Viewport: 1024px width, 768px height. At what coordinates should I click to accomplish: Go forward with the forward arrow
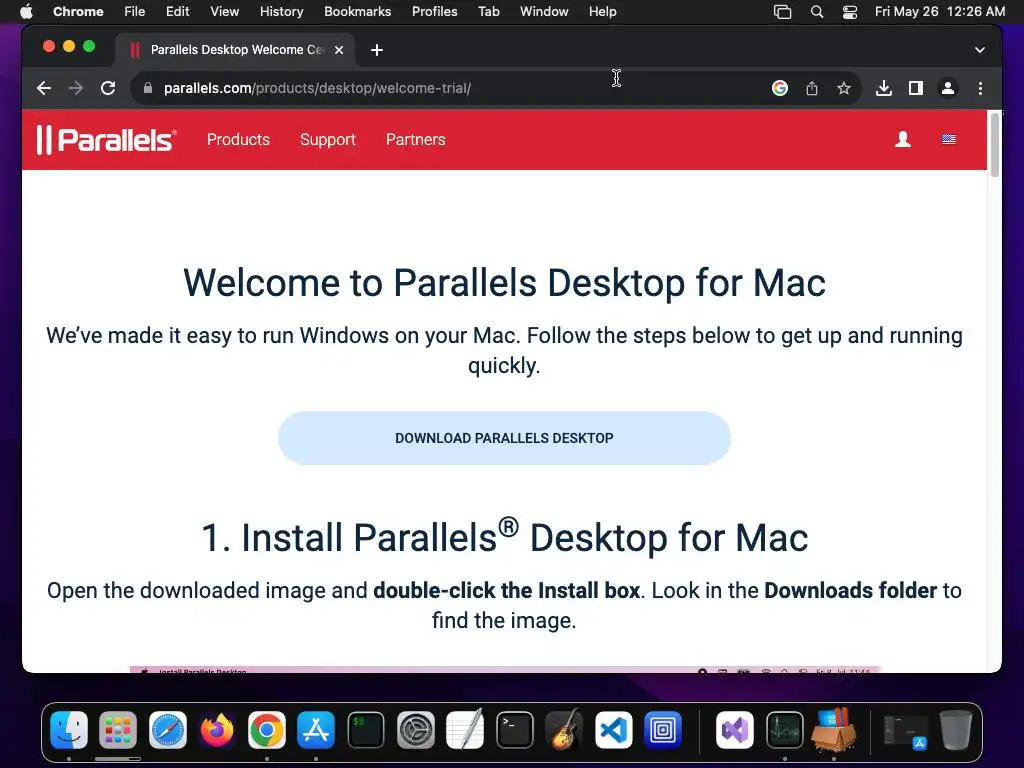click(76, 88)
